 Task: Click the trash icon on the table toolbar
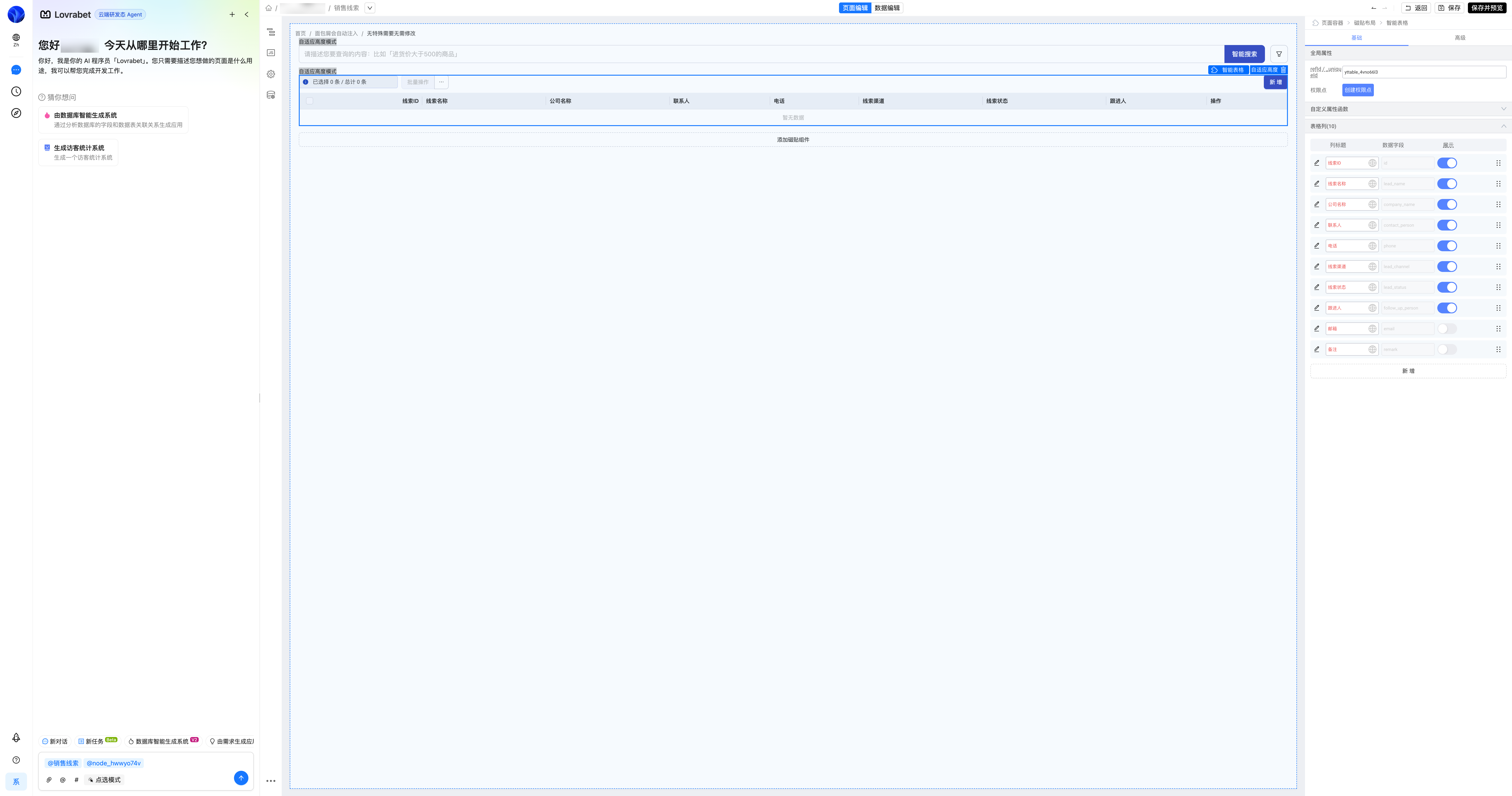1283,70
